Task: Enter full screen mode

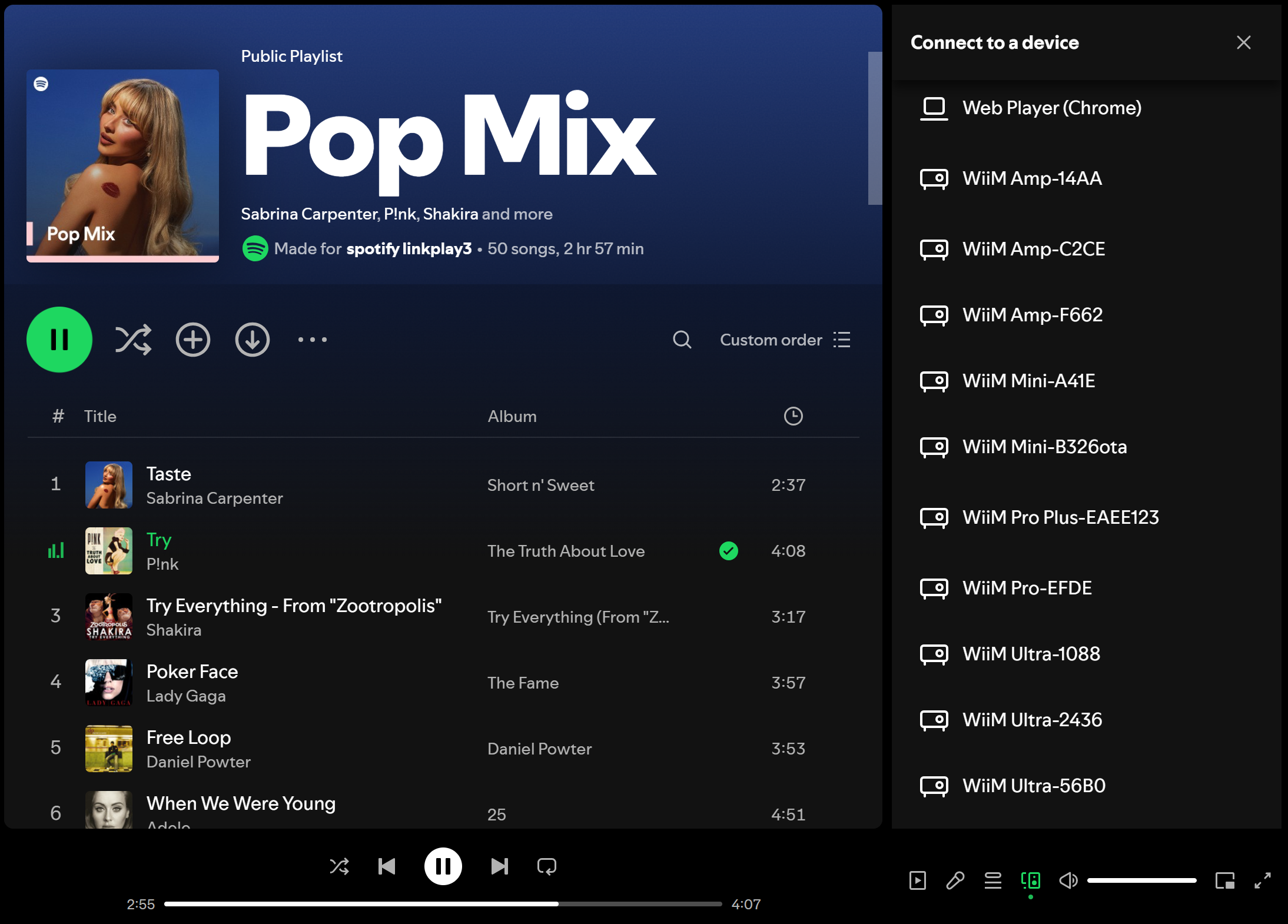Action: pyautogui.click(x=1262, y=880)
